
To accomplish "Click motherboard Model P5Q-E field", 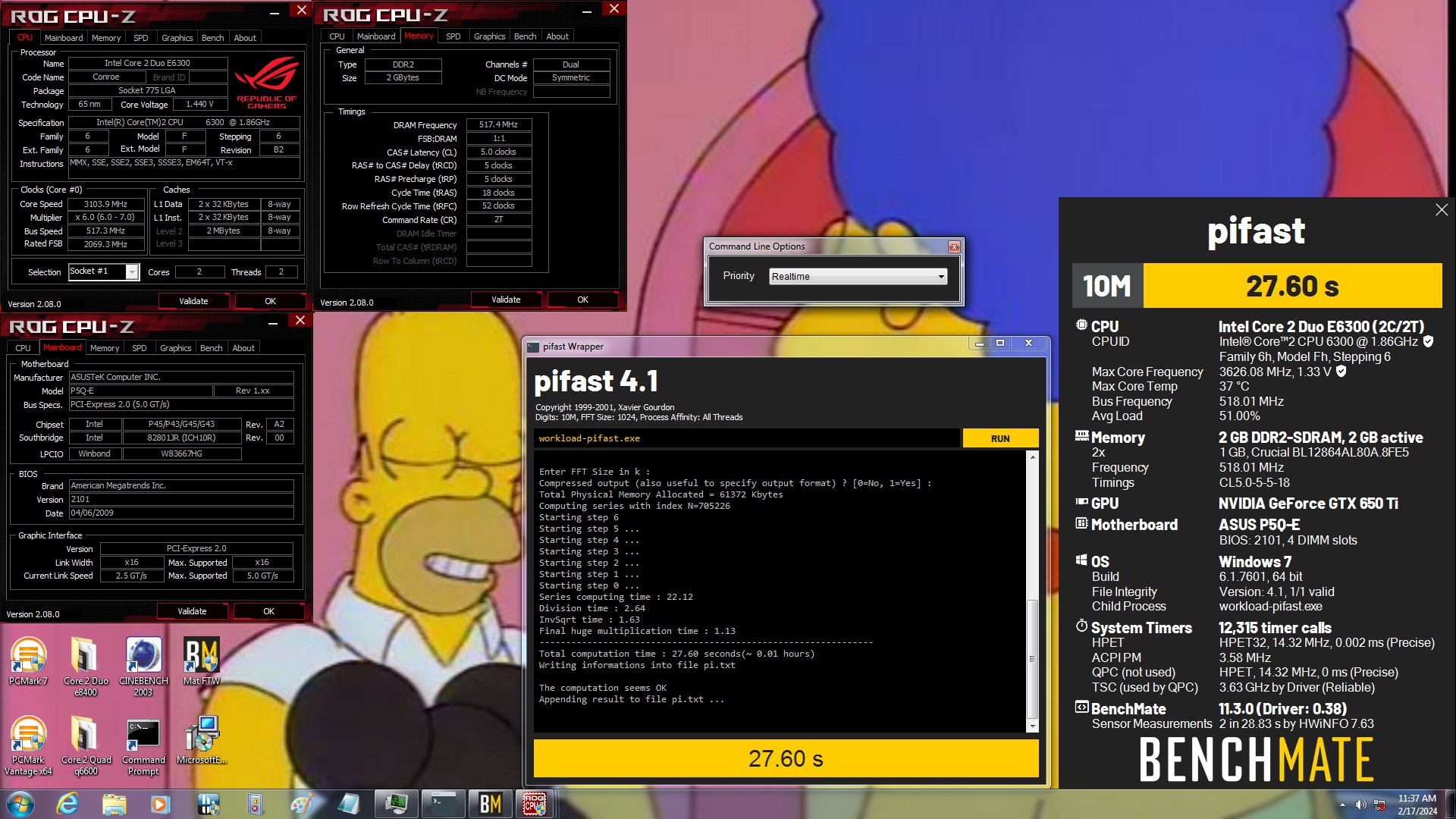I will 140,391.
